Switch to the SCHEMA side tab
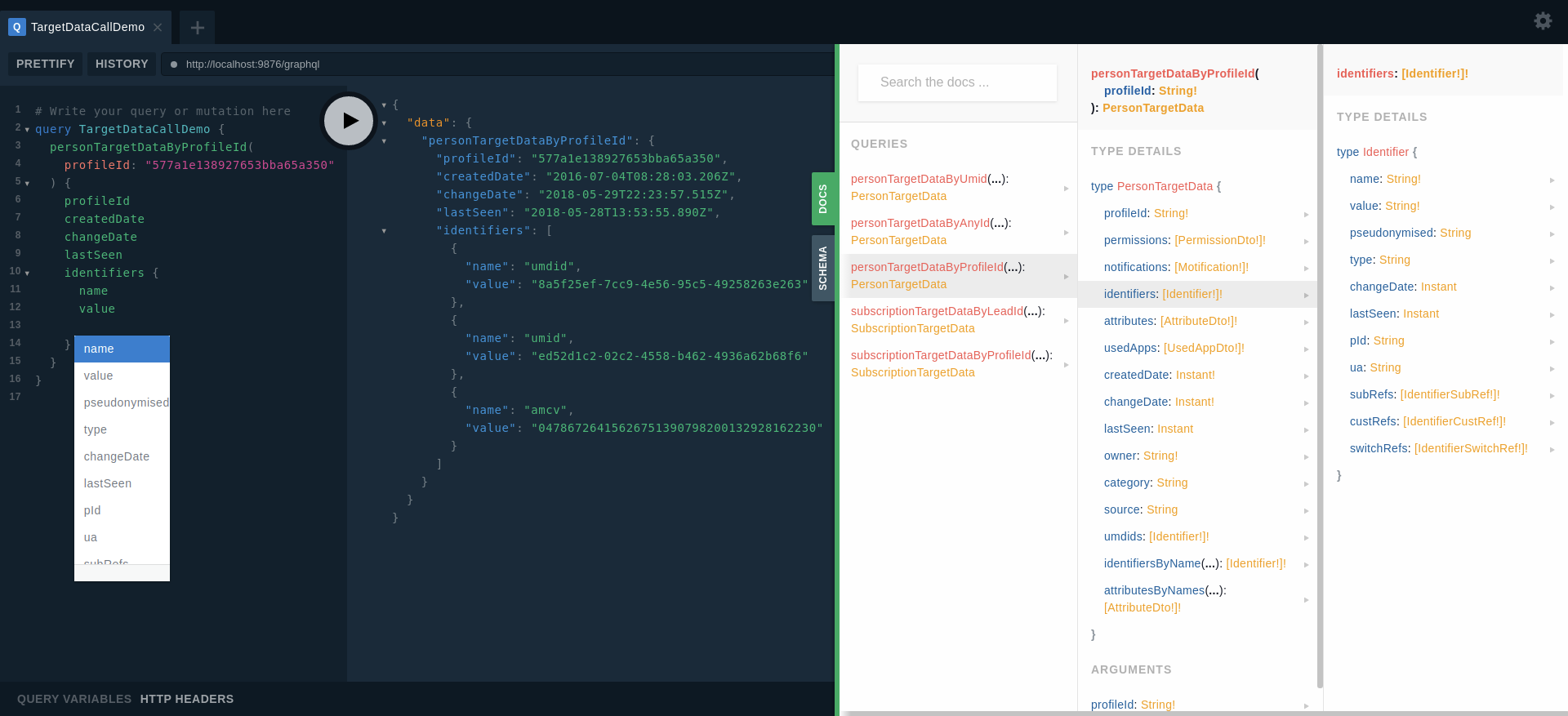 822,268
